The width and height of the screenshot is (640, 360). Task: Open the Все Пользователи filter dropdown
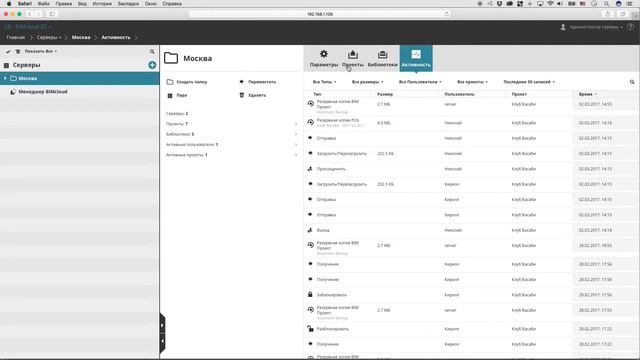420,82
